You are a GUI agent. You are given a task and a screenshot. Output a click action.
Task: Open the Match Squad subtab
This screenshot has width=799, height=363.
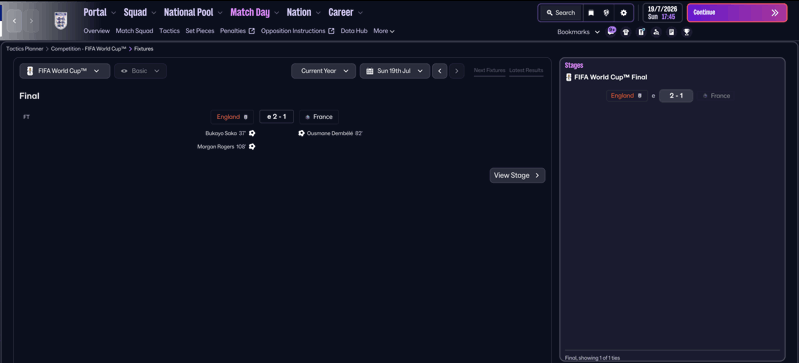[x=135, y=31]
